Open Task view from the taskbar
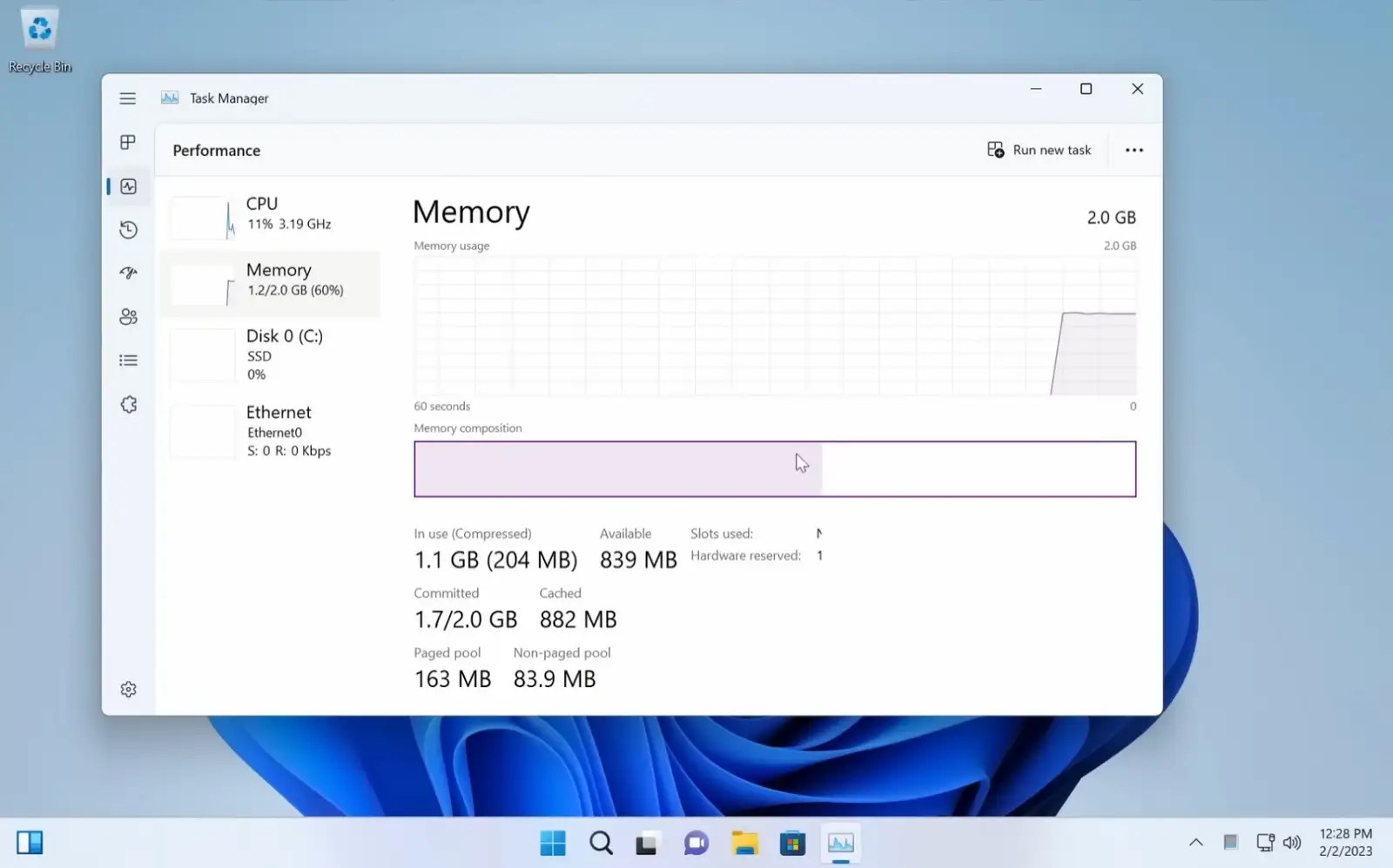Viewport: 1393px width, 868px height. (x=648, y=842)
